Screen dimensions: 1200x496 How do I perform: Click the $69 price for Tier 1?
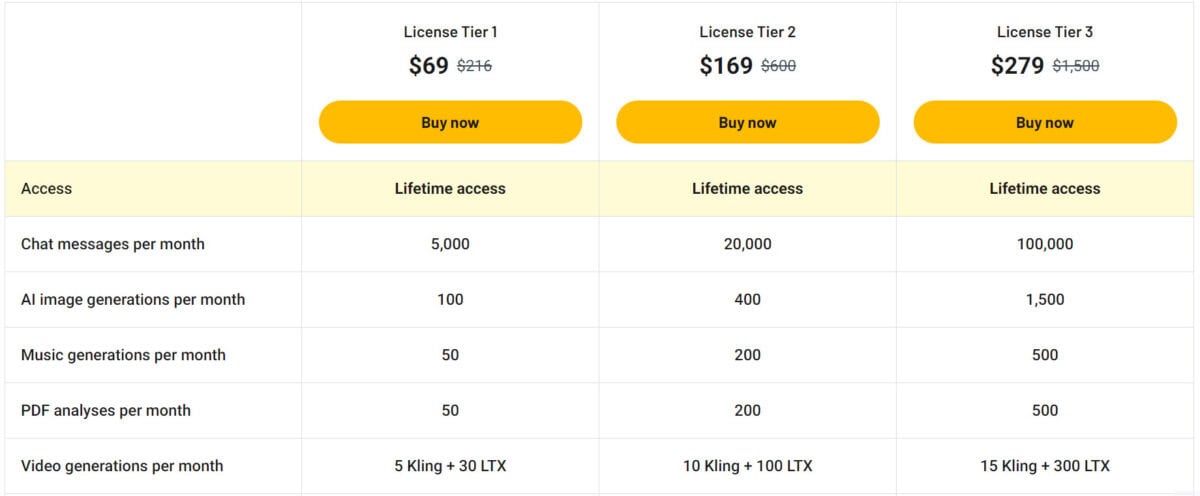pyautogui.click(x=429, y=66)
